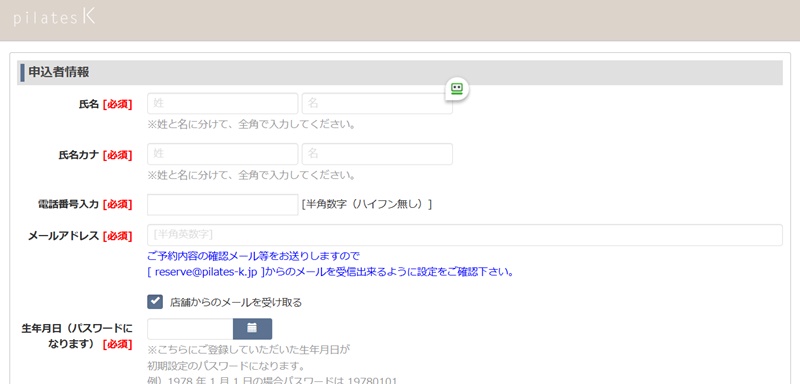The image size is (800, 384).
Task: Click the 半角数字（ハイフン無し） hint
Action: point(367,204)
